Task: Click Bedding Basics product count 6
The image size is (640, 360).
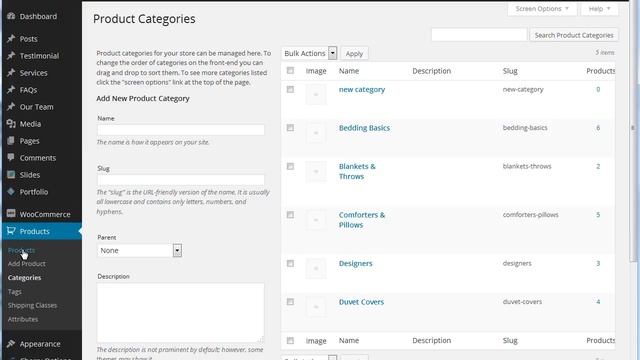Action: point(598,128)
